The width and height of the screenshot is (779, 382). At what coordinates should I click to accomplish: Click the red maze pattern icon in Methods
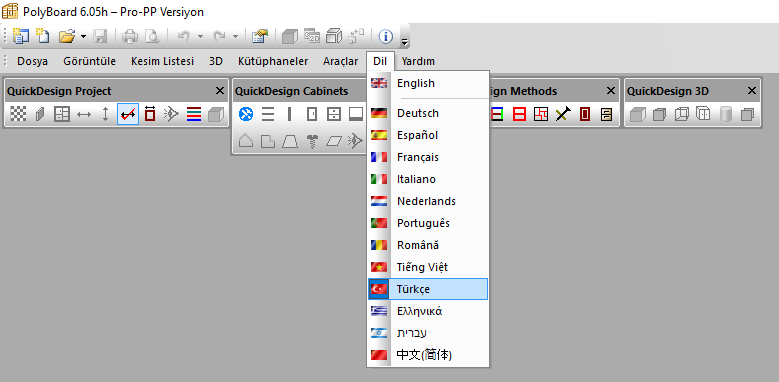click(x=541, y=114)
